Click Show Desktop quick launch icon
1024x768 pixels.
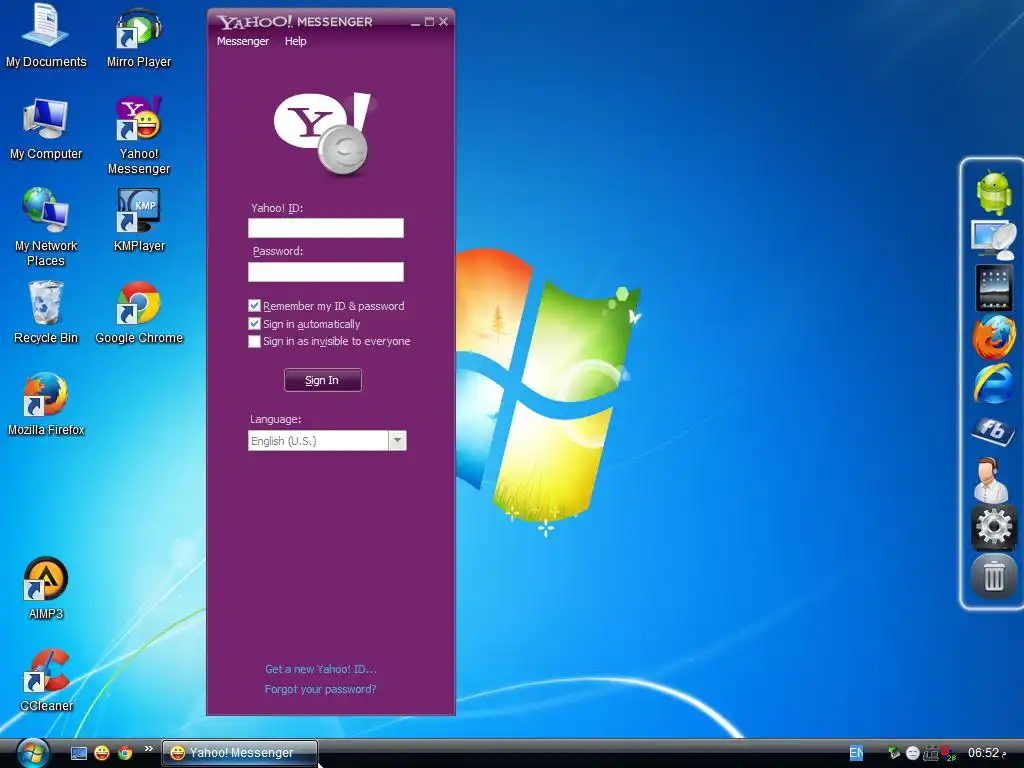[79, 753]
